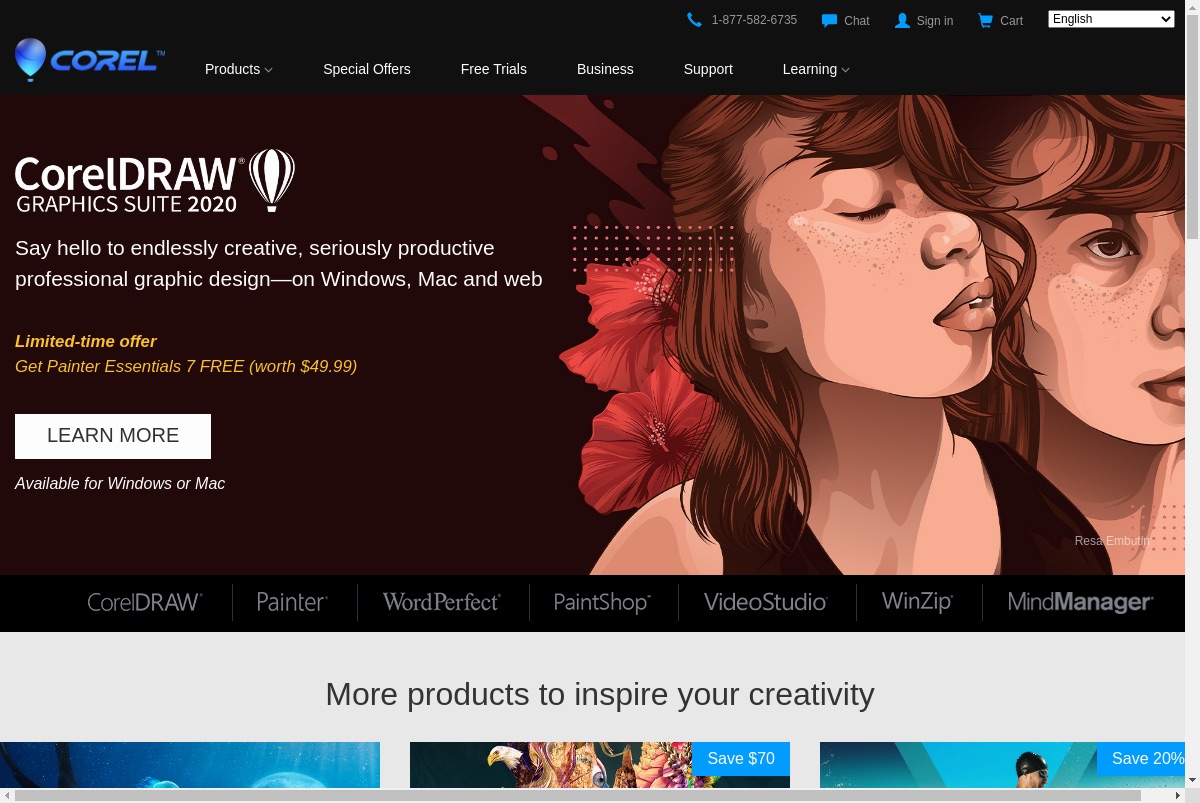Open the CorelDRAW brand logo in product strip

click(145, 602)
